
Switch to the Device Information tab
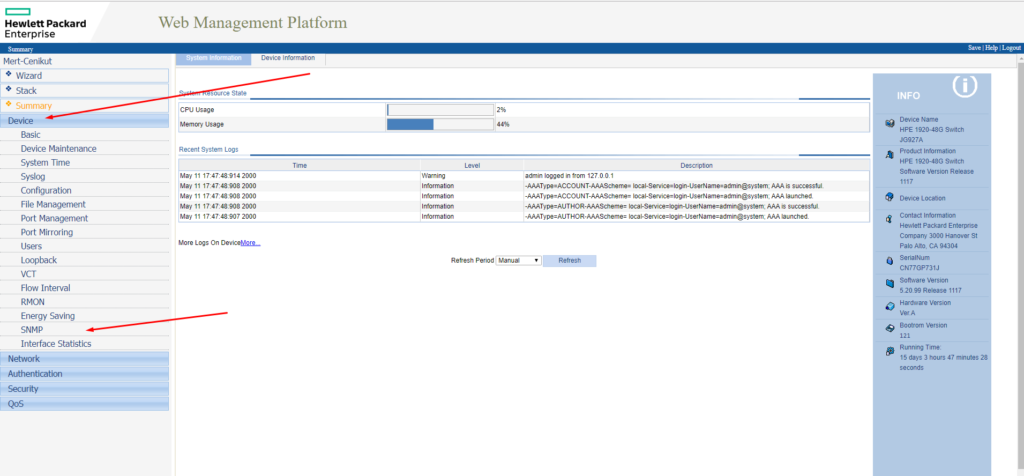point(288,58)
